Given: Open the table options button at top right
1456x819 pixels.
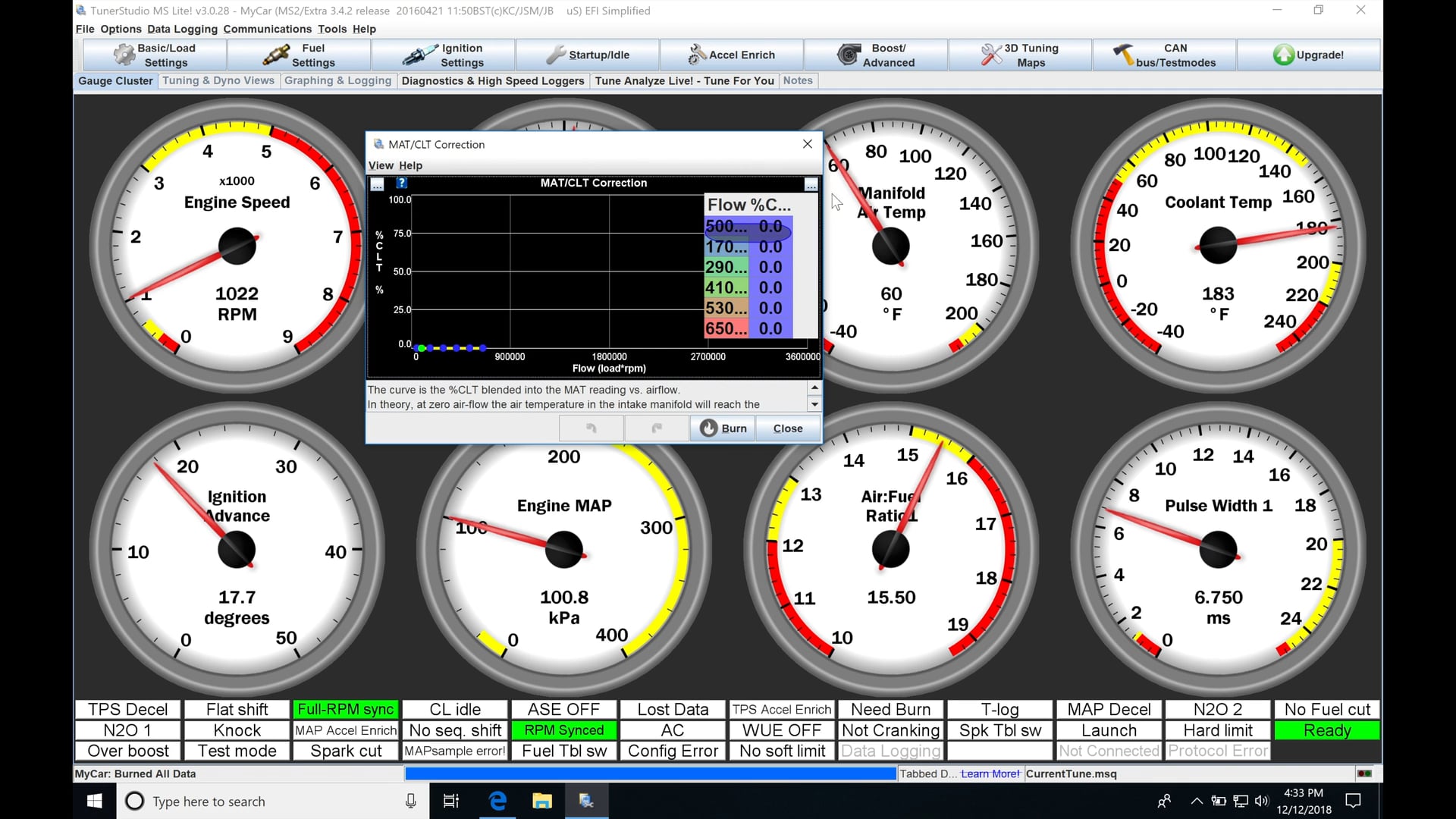Looking at the screenshot, I should pos(811,184).
